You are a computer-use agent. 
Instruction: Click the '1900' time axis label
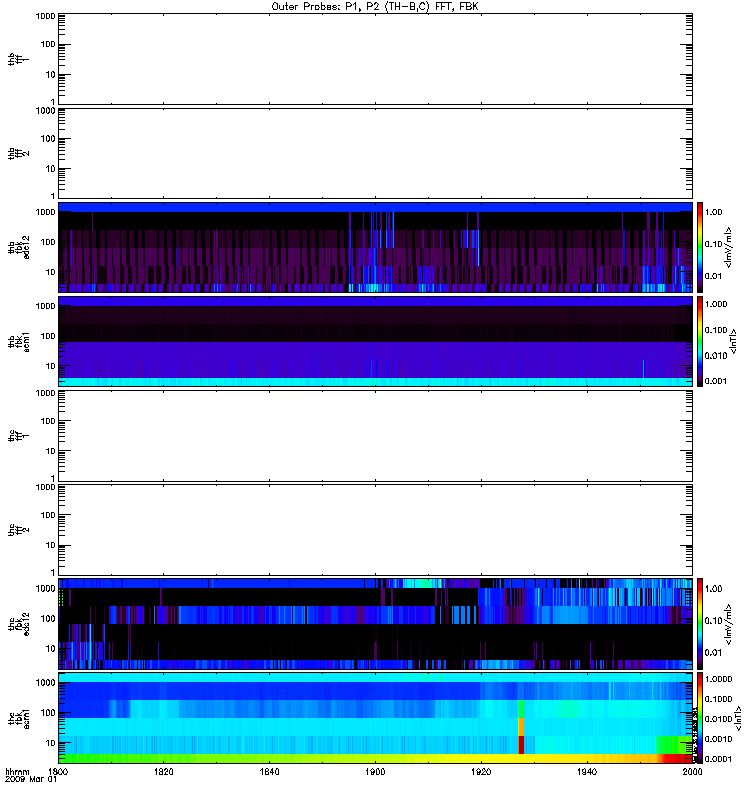coord(375,771)
